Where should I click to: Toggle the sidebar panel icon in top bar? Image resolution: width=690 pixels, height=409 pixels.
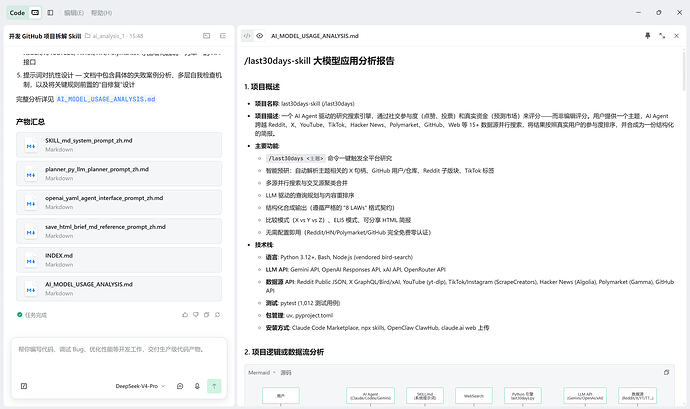pos(50,13)
